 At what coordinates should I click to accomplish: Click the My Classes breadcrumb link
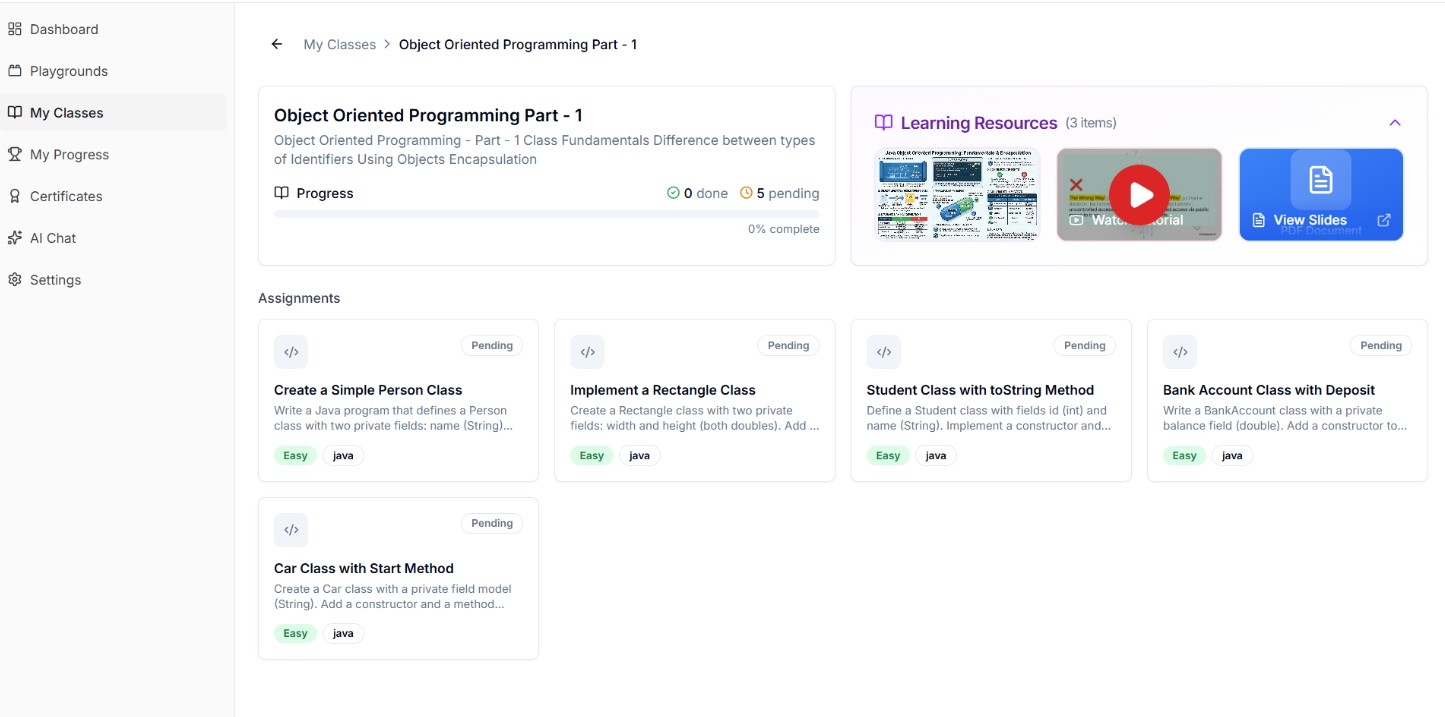[x=339, y=44]
